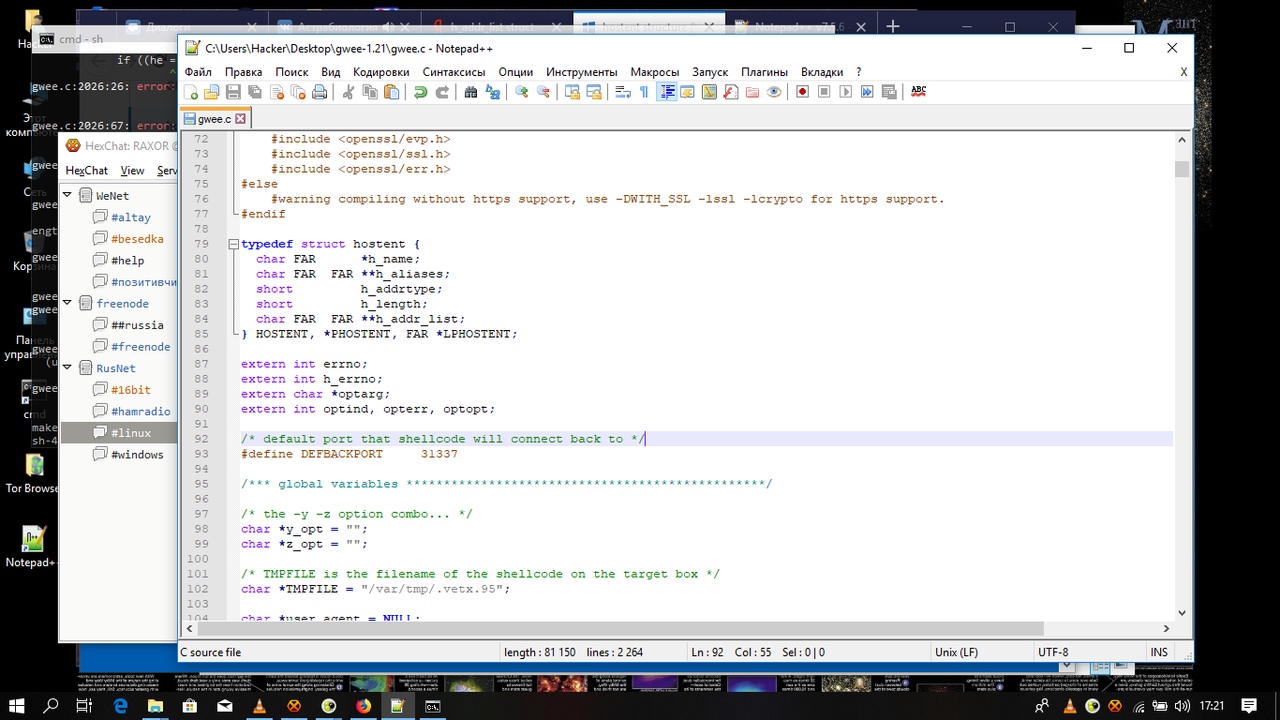This screenshot has width=1280, height=720.
Task: Click the Stop recording macro icon
Action: [824, 92]
